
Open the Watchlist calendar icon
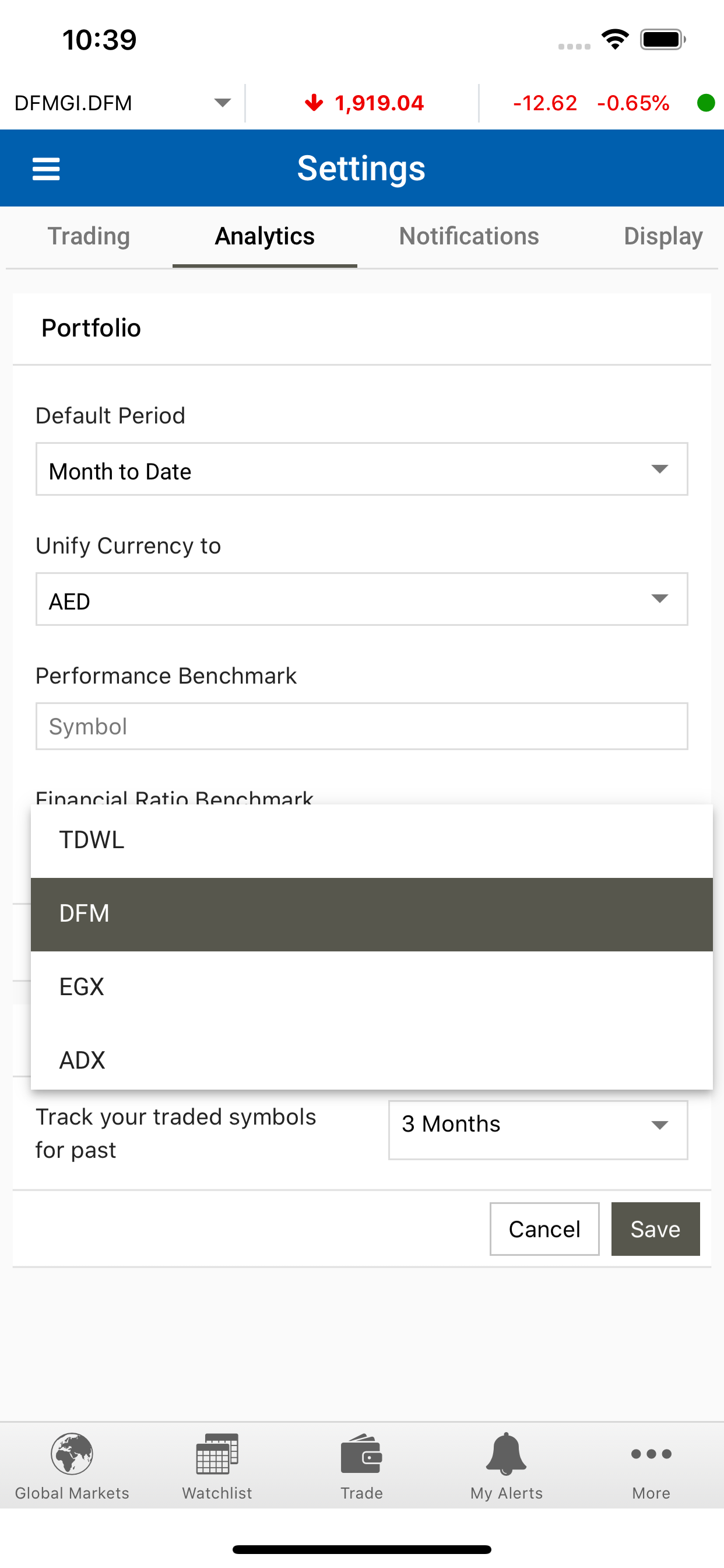tap(217, 1454)
